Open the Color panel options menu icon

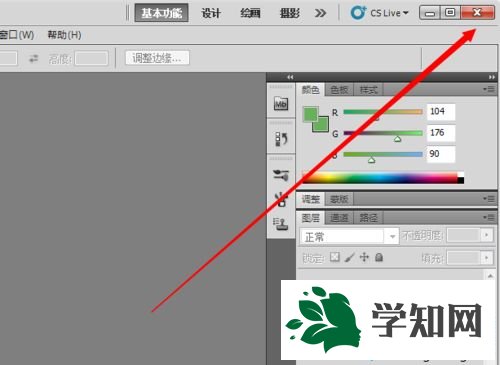point(489,89)
